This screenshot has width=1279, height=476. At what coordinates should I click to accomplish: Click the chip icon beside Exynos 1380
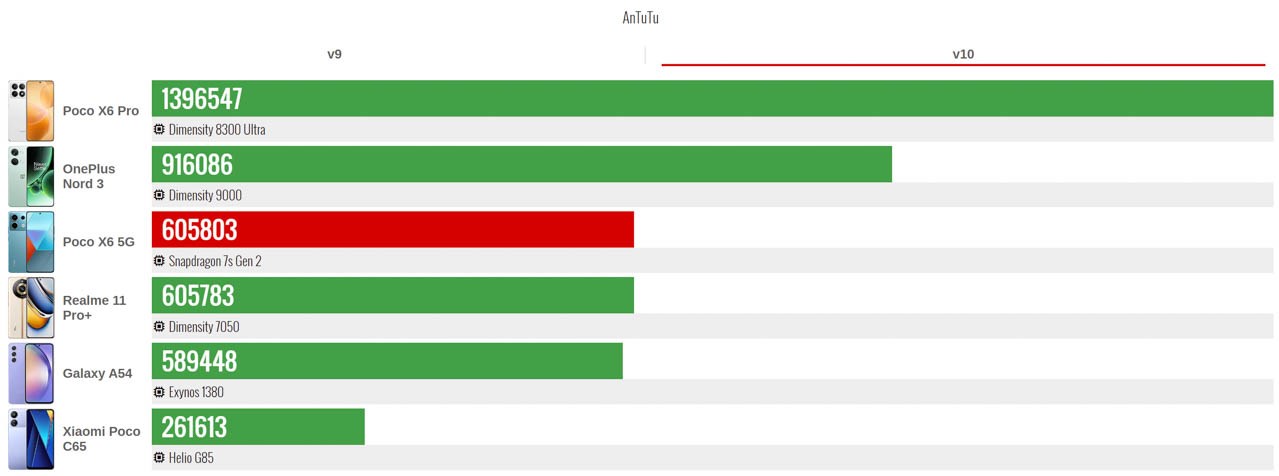click(x=159, y=392)
